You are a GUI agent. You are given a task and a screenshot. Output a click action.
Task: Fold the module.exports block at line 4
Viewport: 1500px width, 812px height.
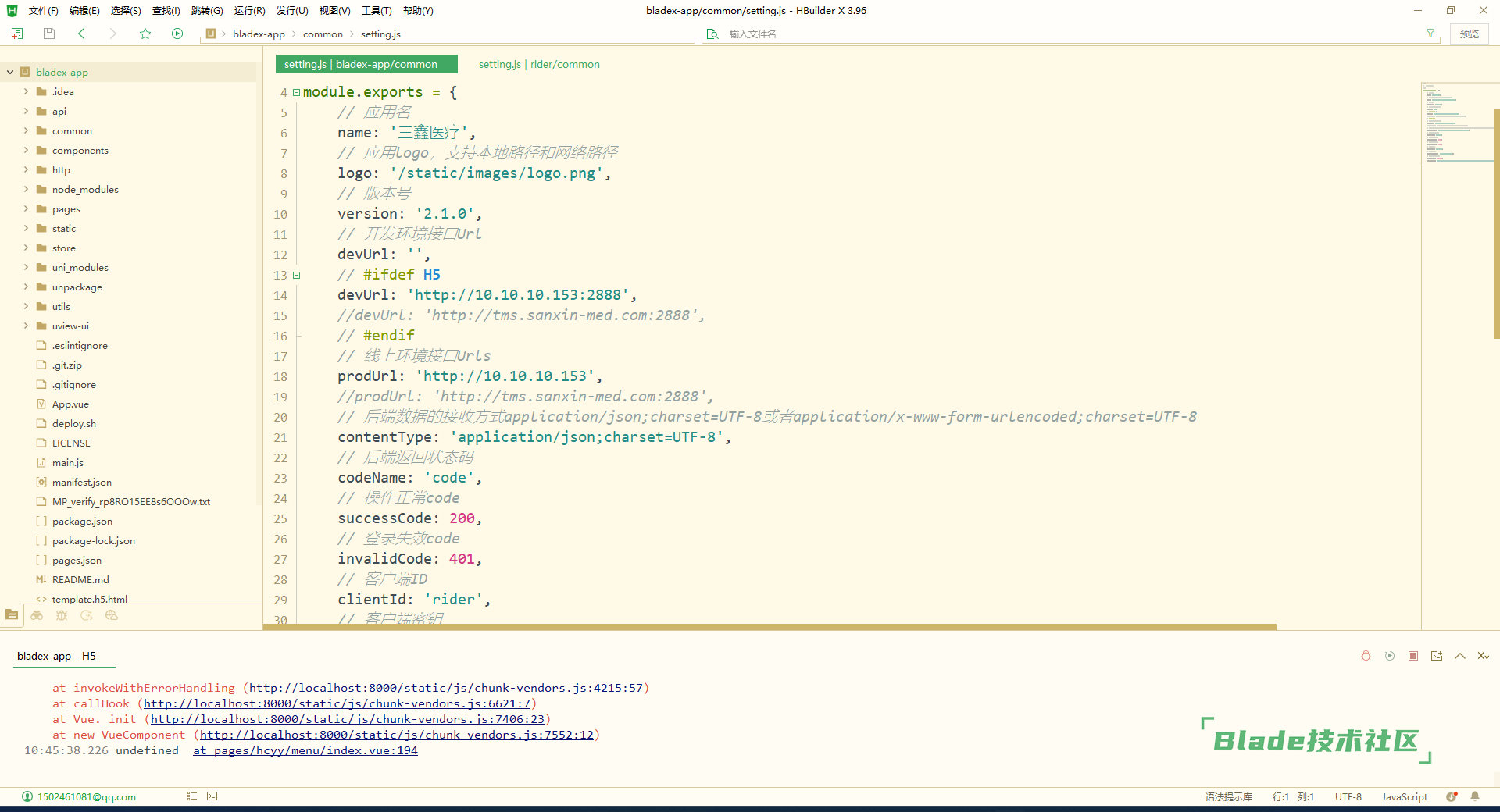(296, 92)
